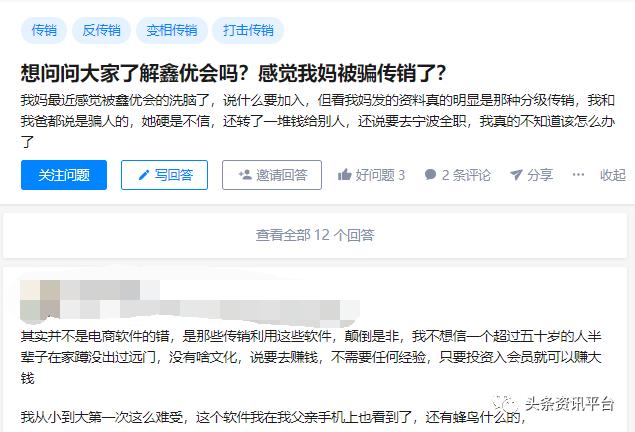Select the 反传销 topic tag

101,30
